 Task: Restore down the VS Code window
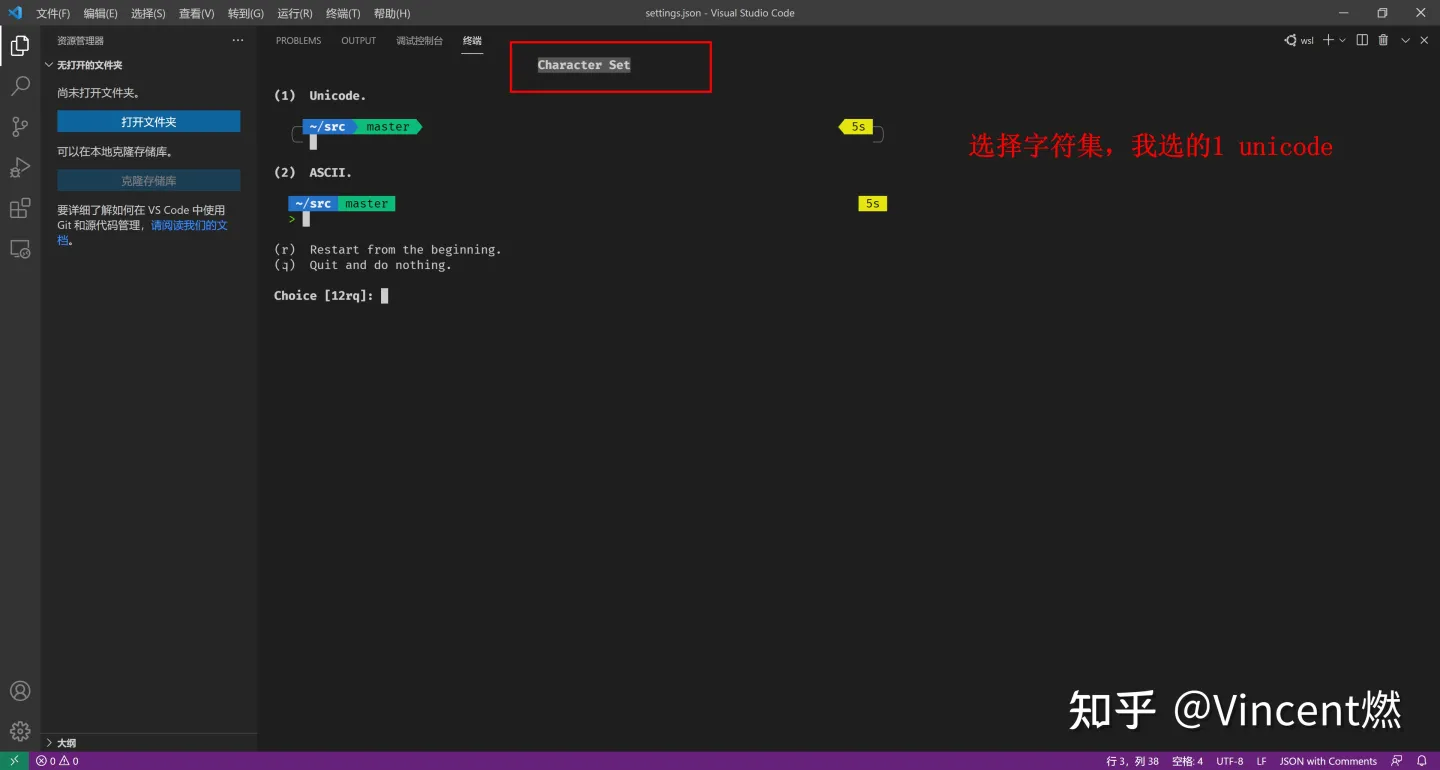pos(1382,13)
